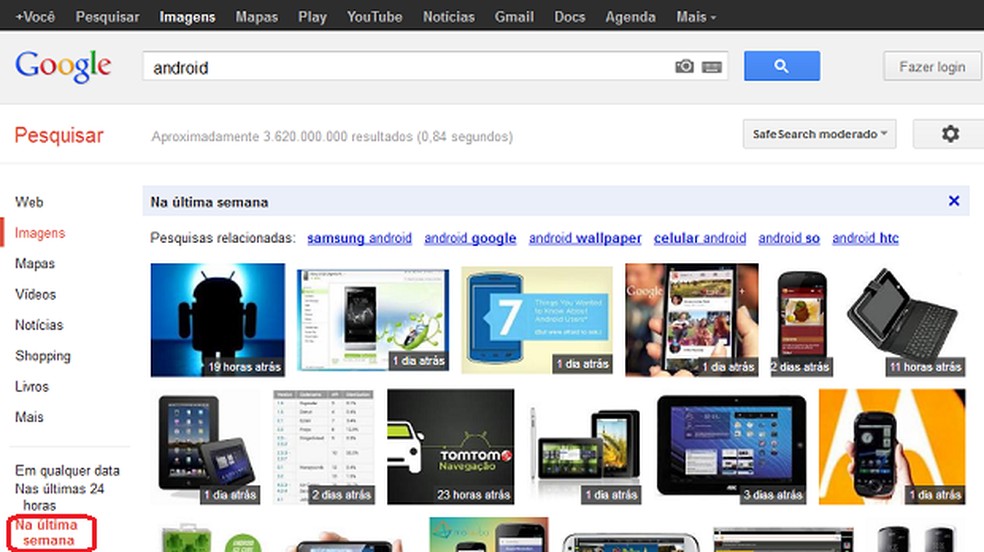The image size is (984, 552).
Task: Click related search 'celular android'
Action: tap(700, 238)
